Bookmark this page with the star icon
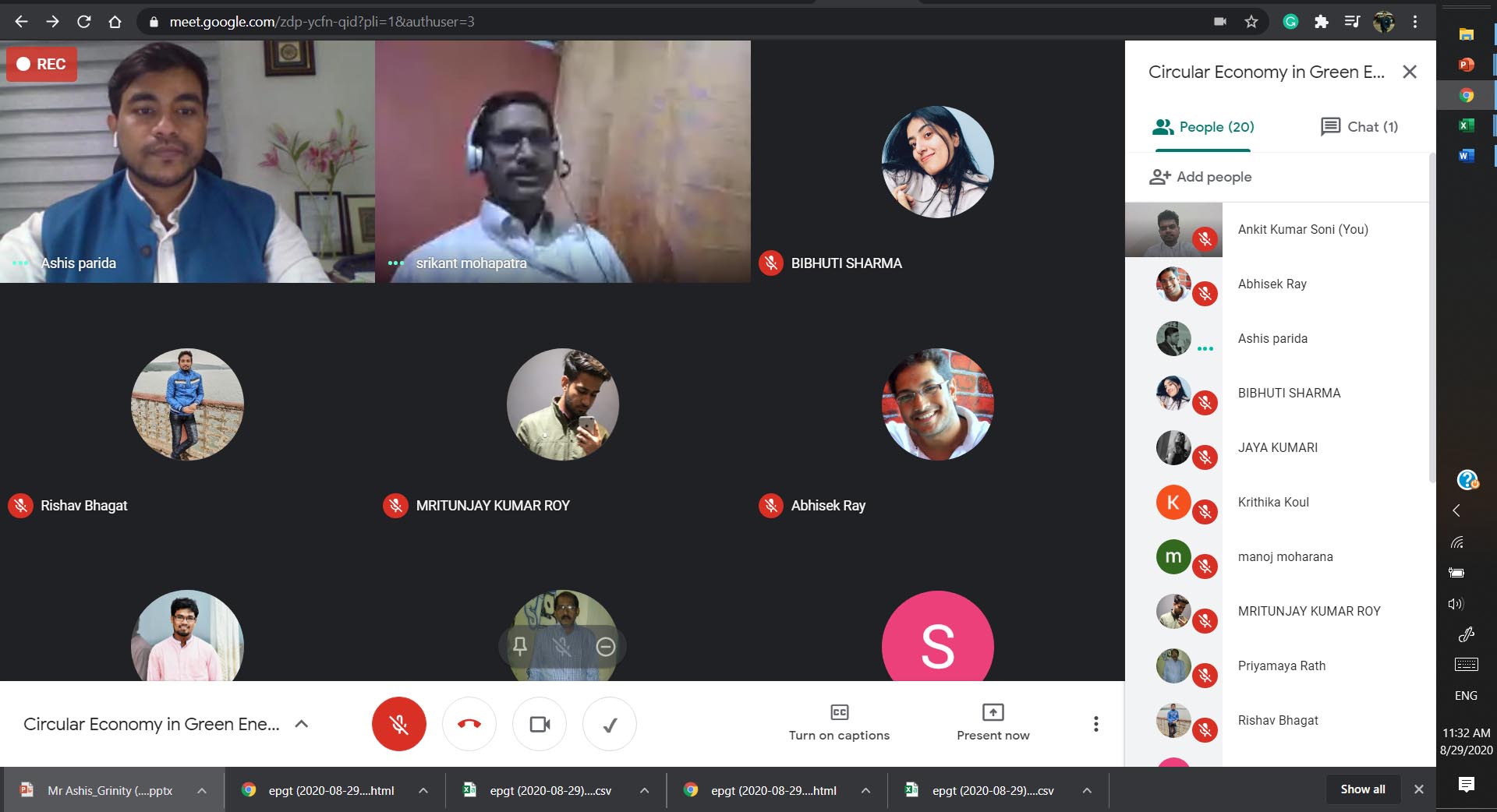 click(x=1251, y=22)
